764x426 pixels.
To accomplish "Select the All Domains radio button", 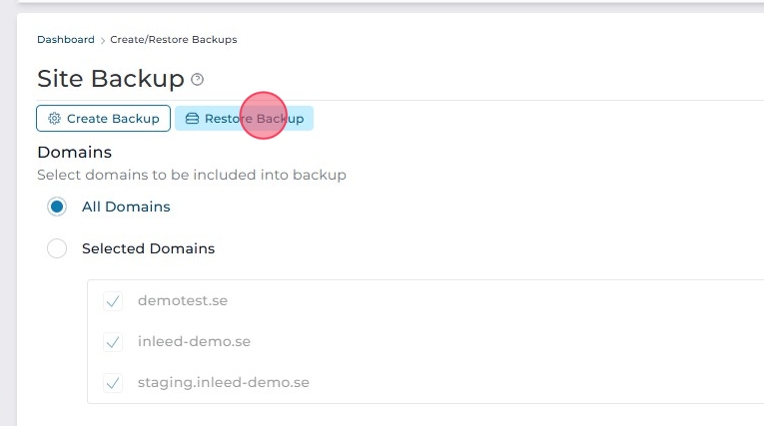I will click(57, 207).
